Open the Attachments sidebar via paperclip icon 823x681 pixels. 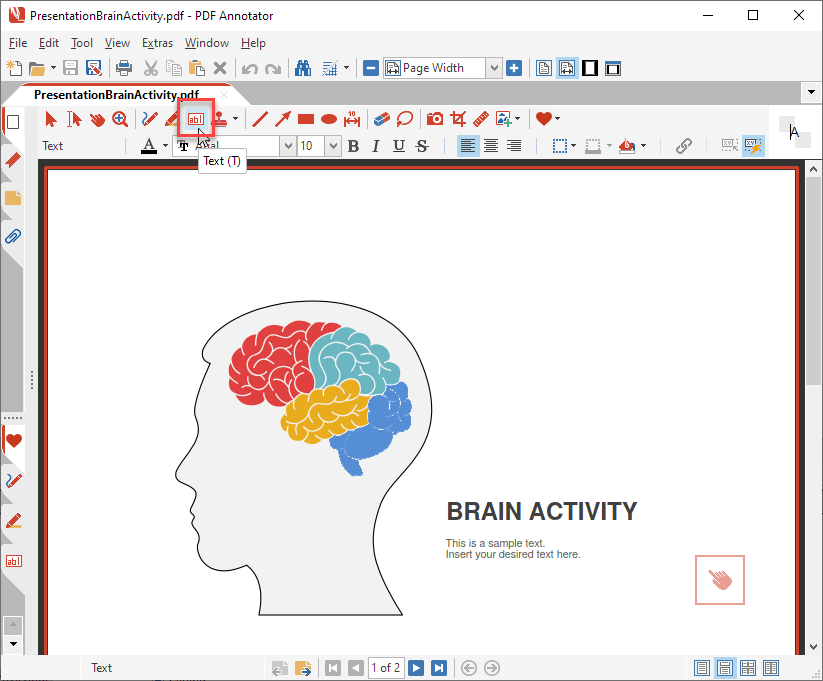point(12,236)
